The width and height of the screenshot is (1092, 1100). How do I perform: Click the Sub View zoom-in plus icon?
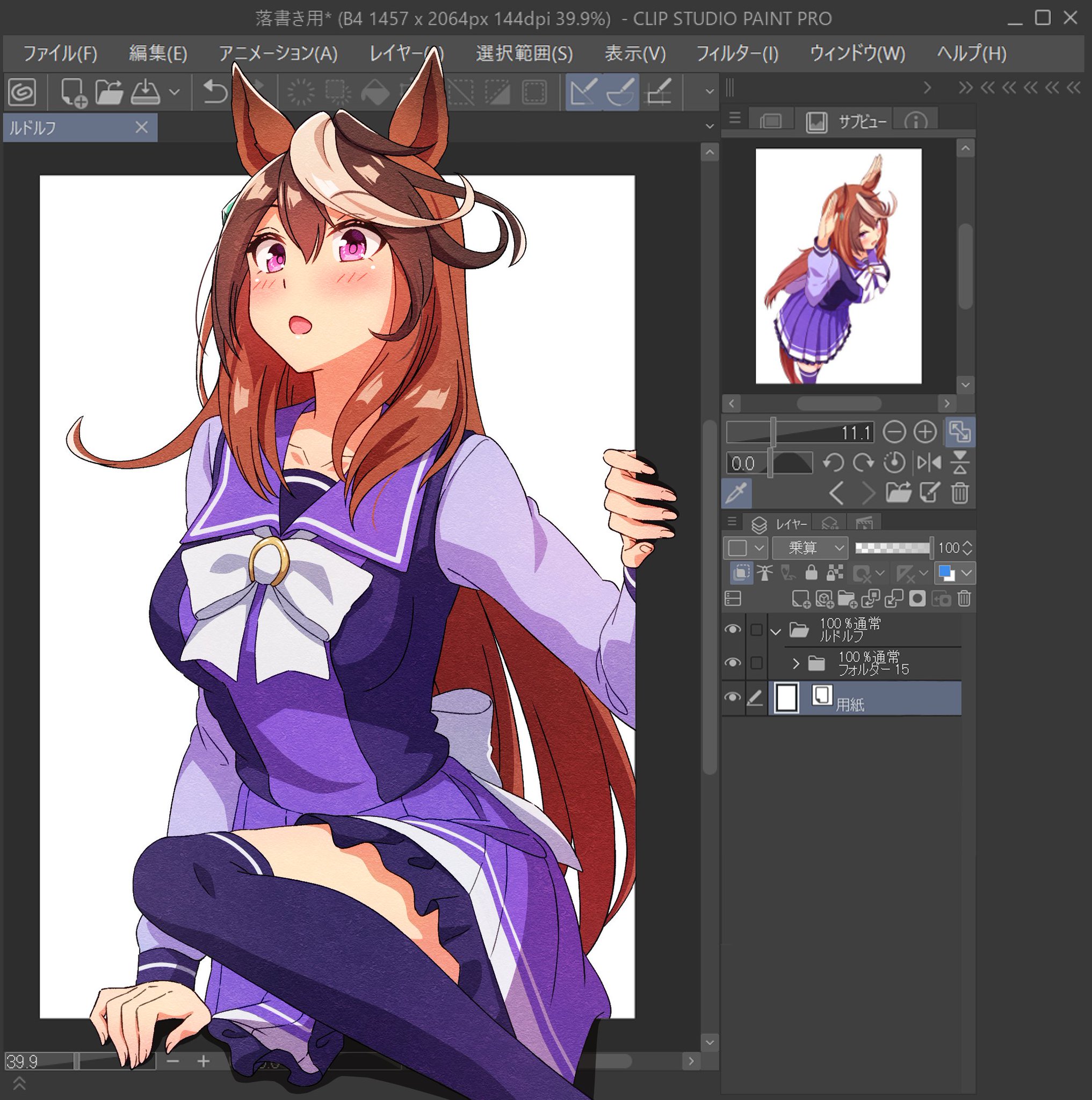[924, 432]
